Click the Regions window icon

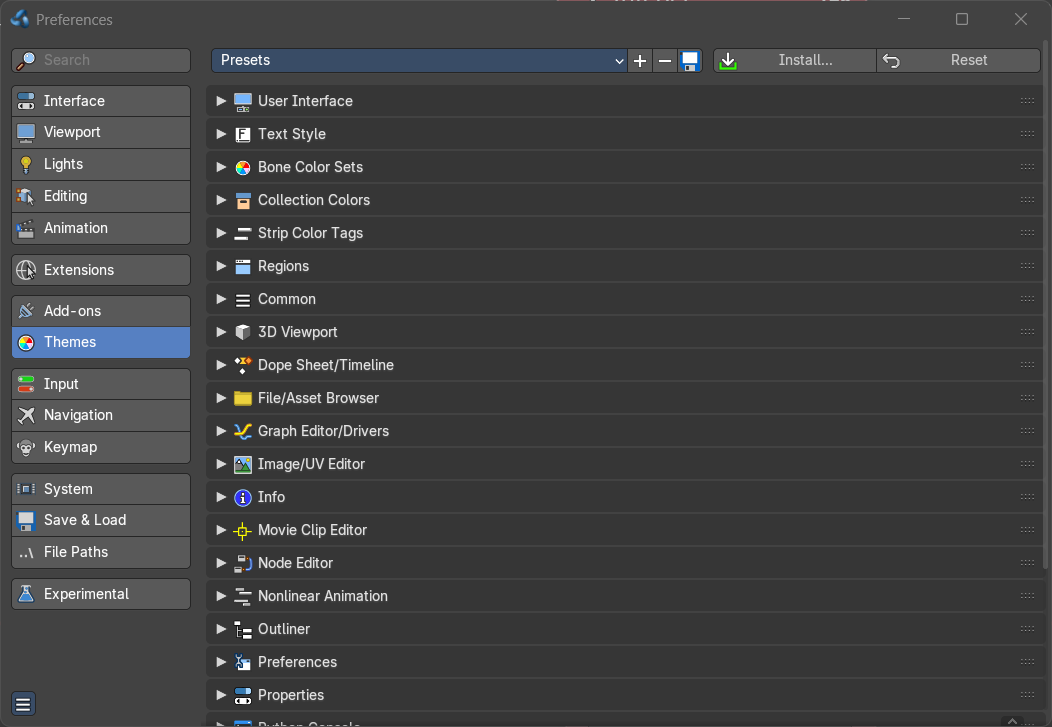[x=242, y=266]
